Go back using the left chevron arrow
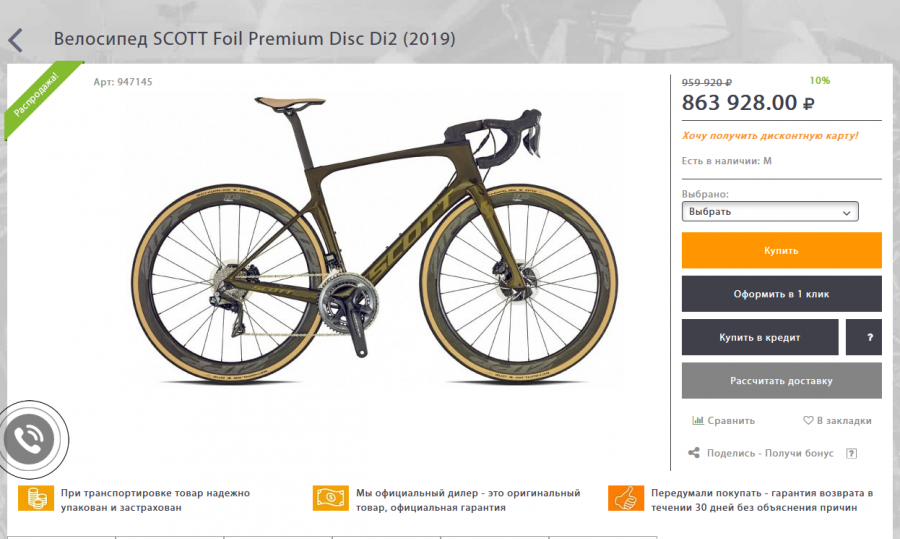The width and height of the screenshot is (900, 539). pyautogui.click(x=15, y=41)
